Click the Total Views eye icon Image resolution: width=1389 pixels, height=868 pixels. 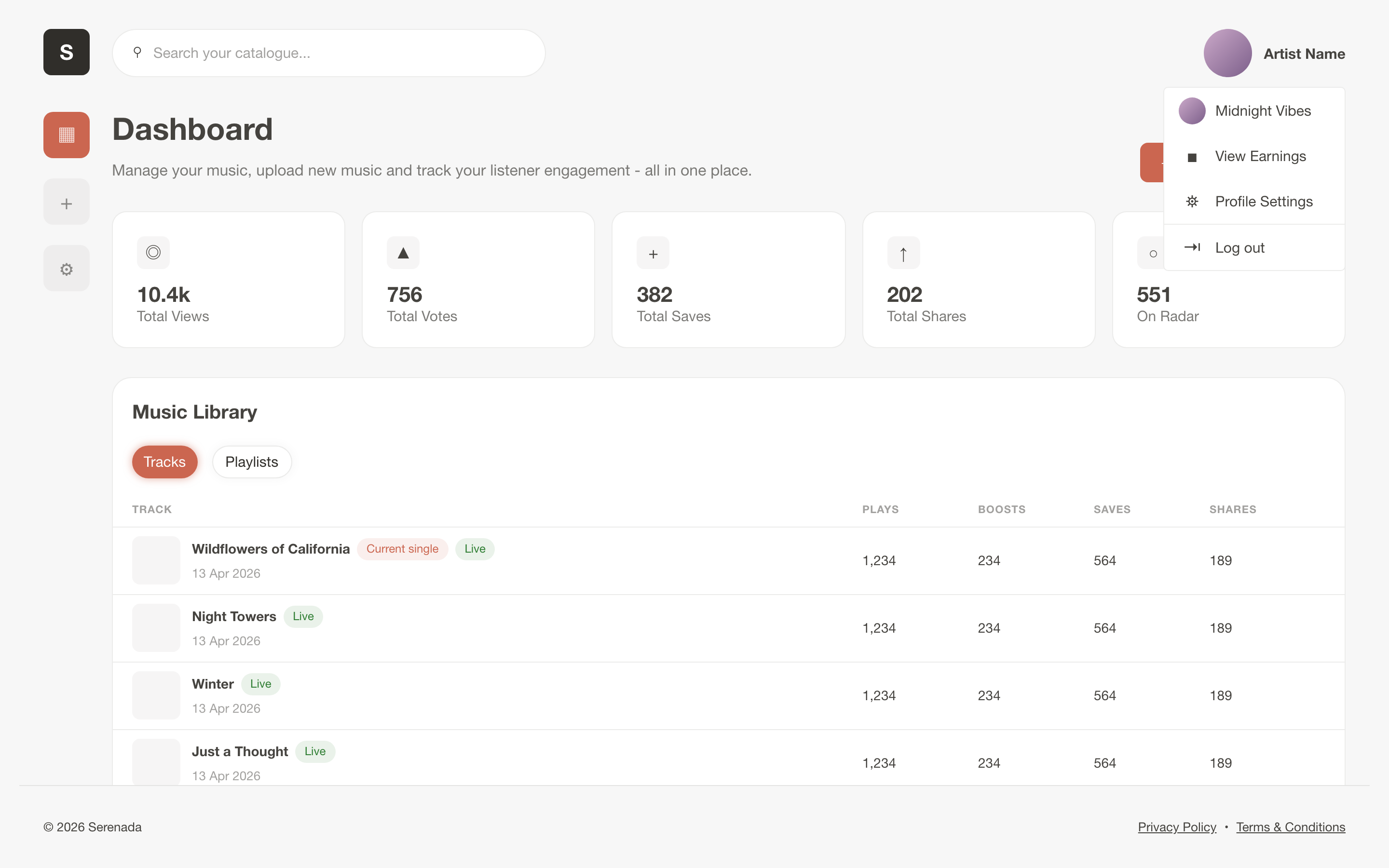coord(153,253)
